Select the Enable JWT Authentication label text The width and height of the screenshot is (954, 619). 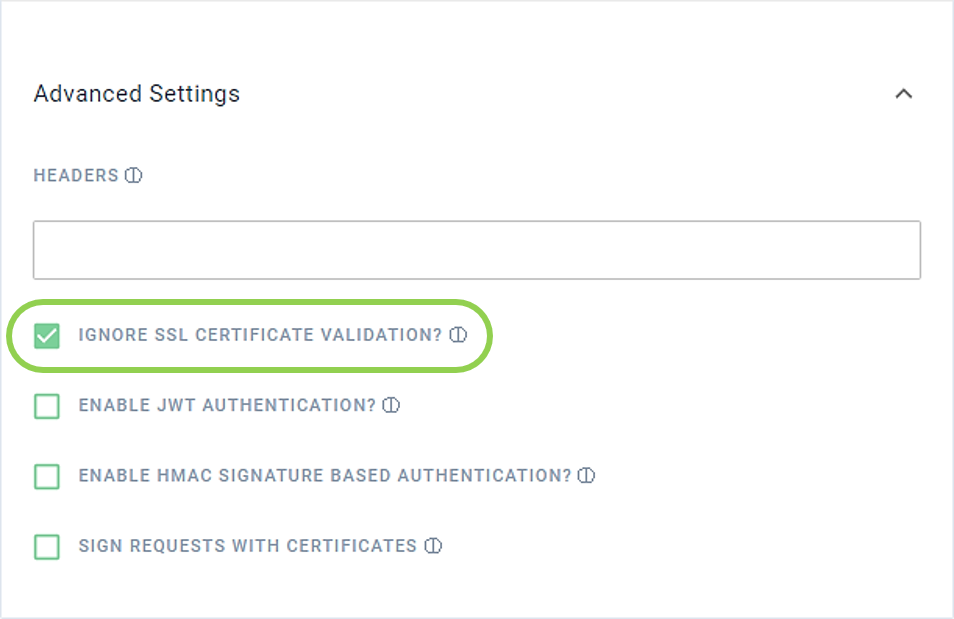coord(227,405)
